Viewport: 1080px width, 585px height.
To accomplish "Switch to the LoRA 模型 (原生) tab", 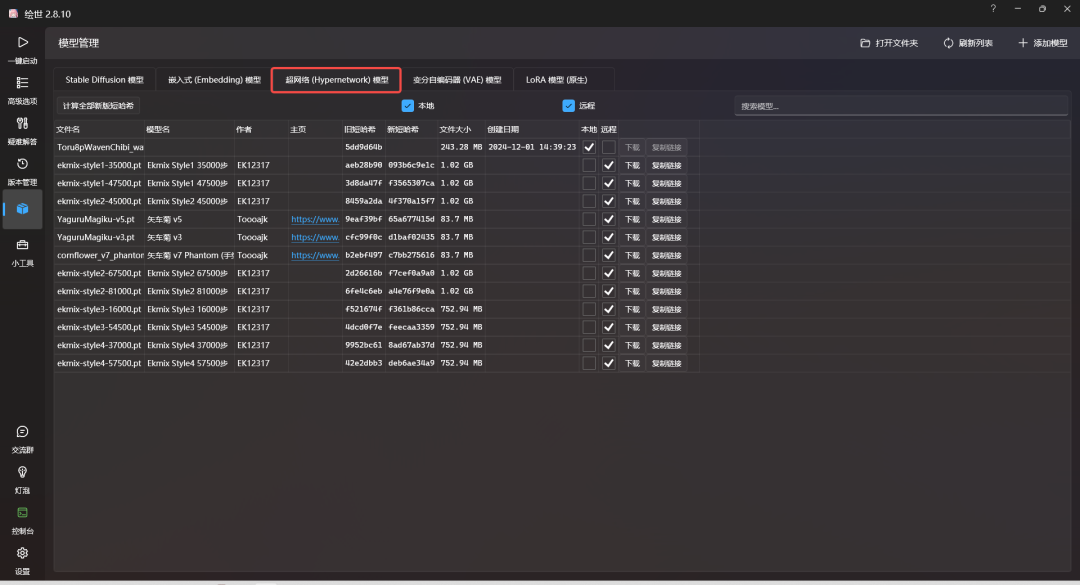I will tap(556, 80).
